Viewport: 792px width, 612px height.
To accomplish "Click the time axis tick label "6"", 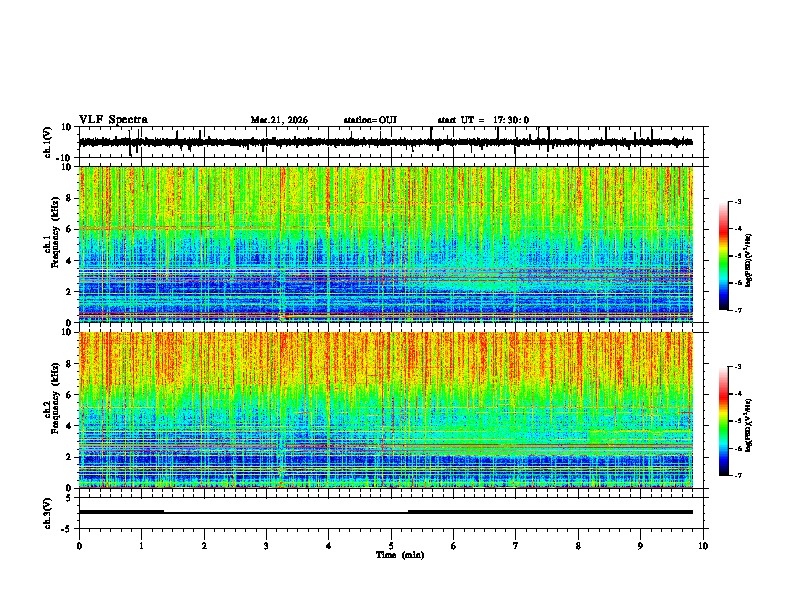I will [454, 546].
